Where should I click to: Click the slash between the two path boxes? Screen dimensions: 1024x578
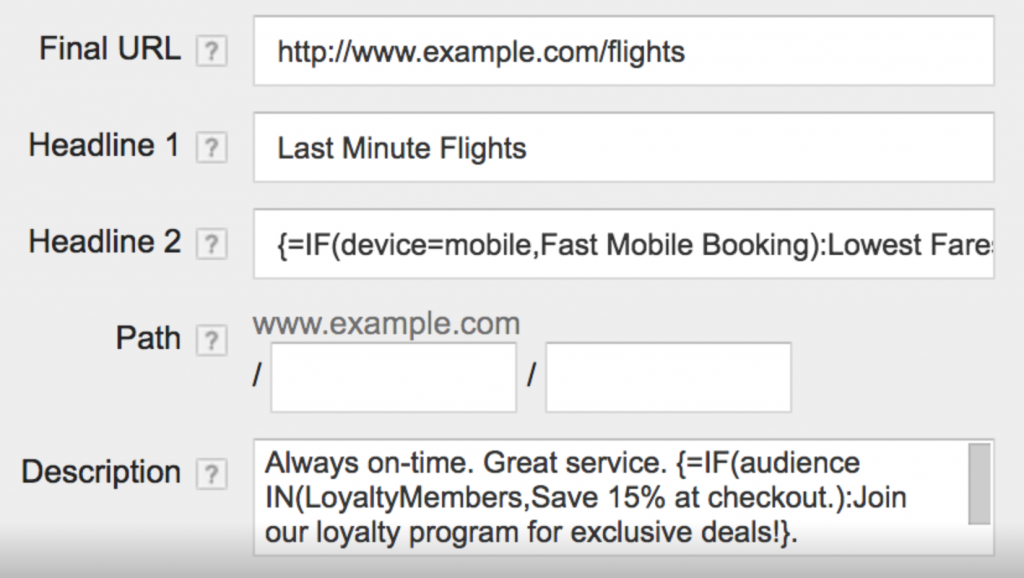[531, 378]
